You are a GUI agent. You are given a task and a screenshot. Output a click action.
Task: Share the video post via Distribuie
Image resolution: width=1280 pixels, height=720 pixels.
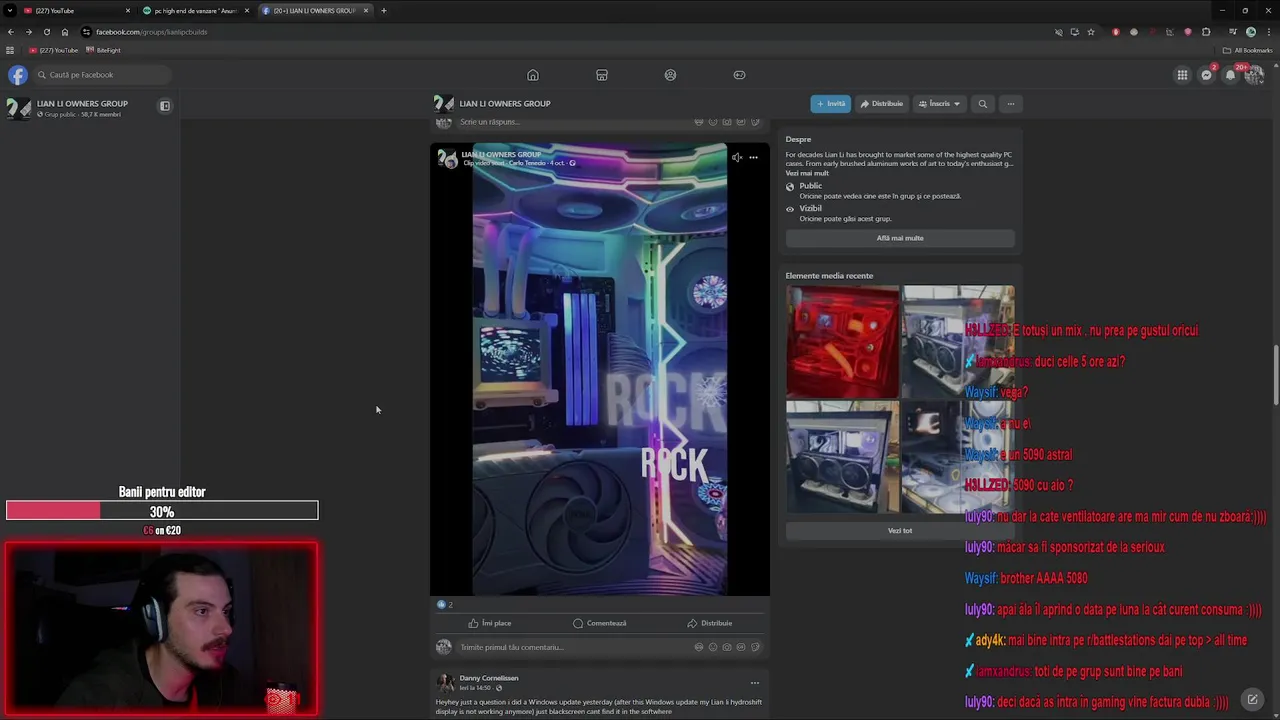coord(710,623)
